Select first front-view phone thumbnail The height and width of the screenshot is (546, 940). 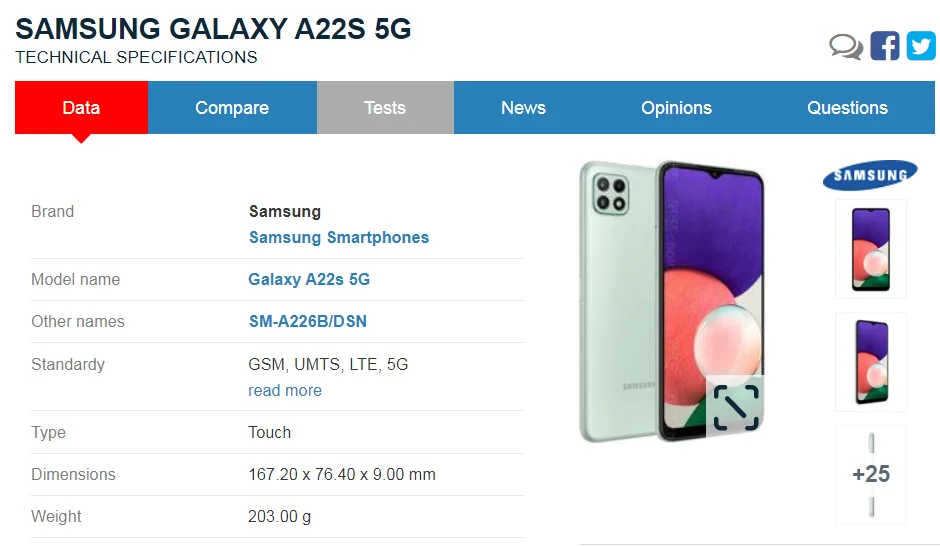coord(871,249)
